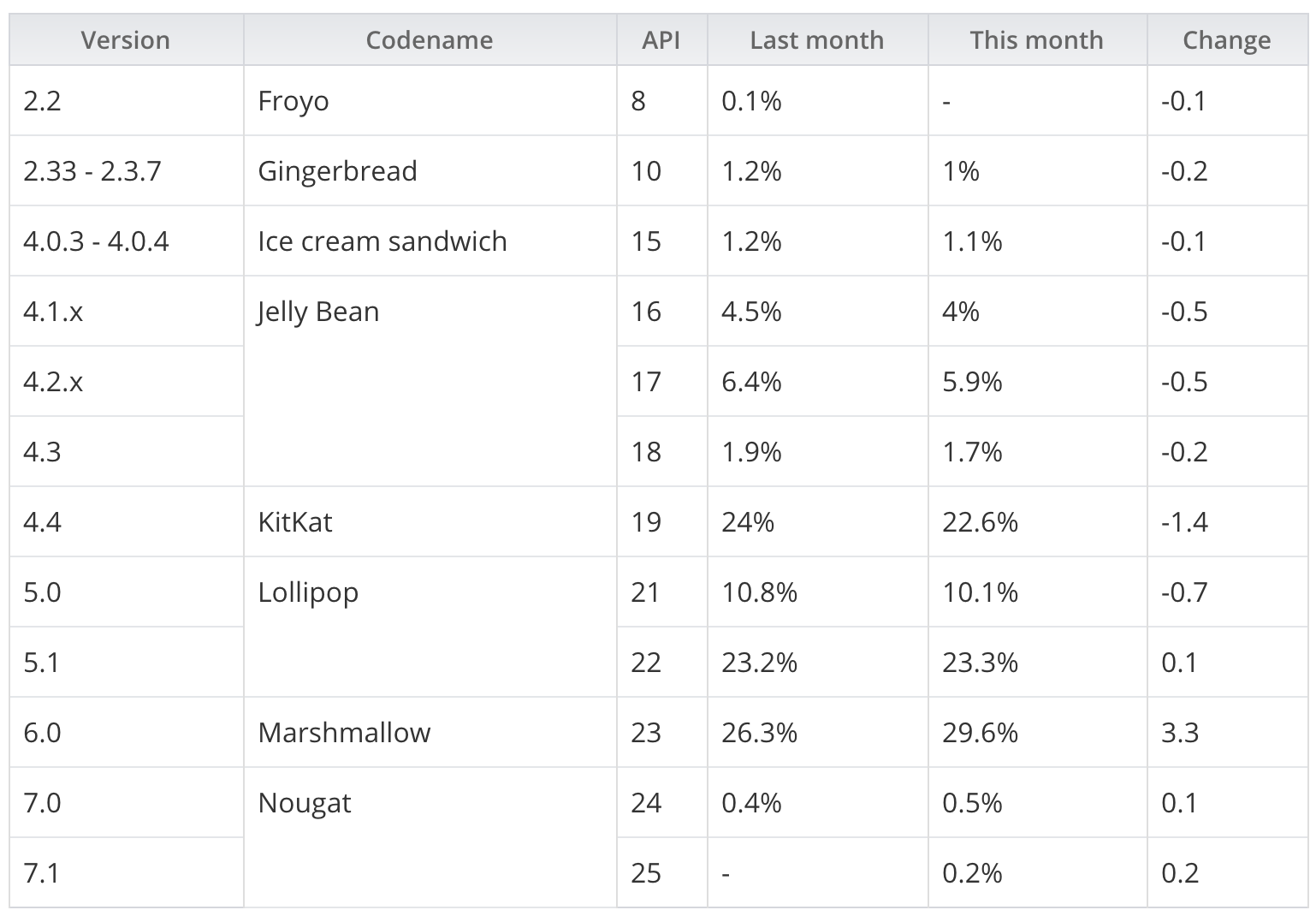Select the This month column header
This screenshot has width=1316, height=916.
click(1037, 40)
